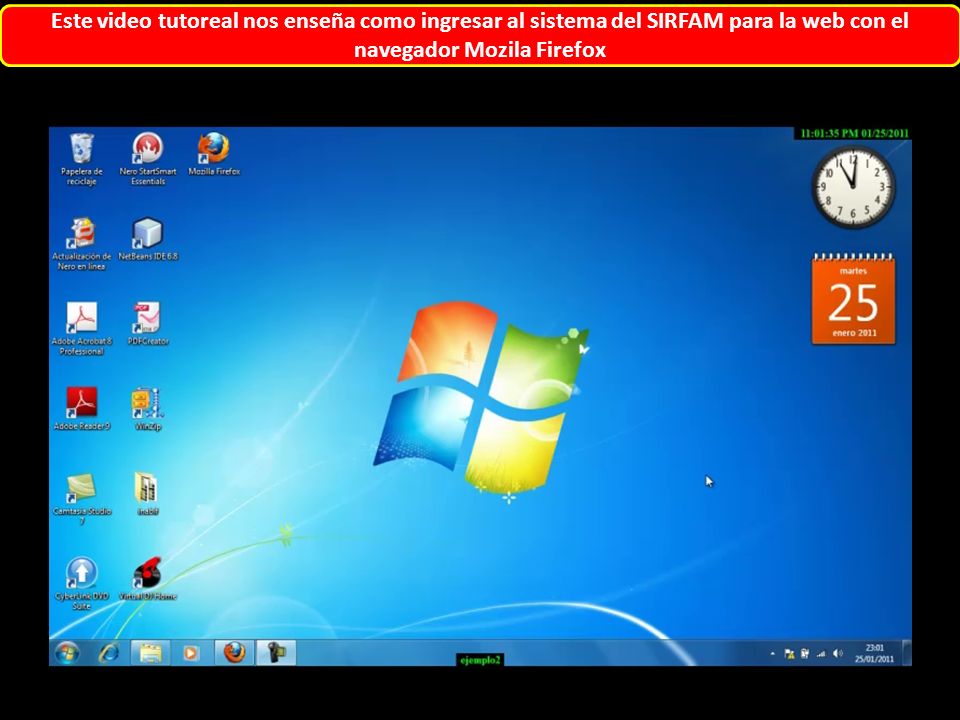Select the NetBeans IDE 6.8 shortcut
Screen dimensions: 960x720
[x=148, y=239]
